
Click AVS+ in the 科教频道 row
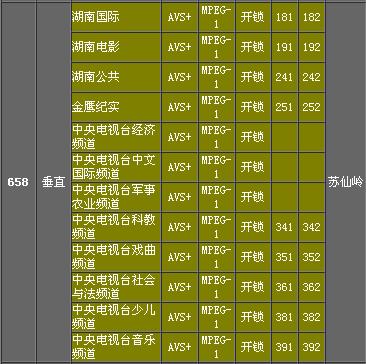pos(180,227)
